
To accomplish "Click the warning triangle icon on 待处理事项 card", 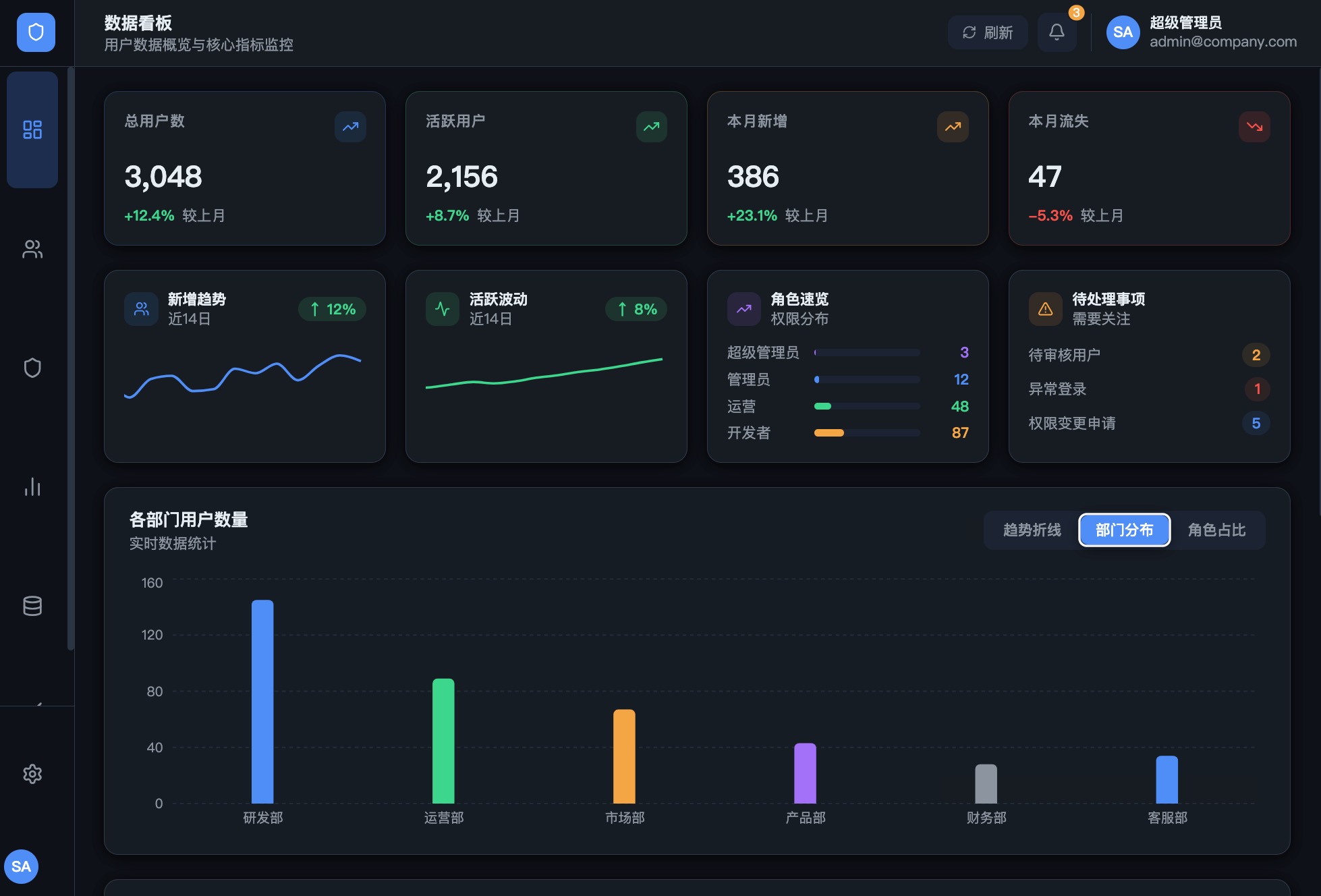I will point(1046,309).
